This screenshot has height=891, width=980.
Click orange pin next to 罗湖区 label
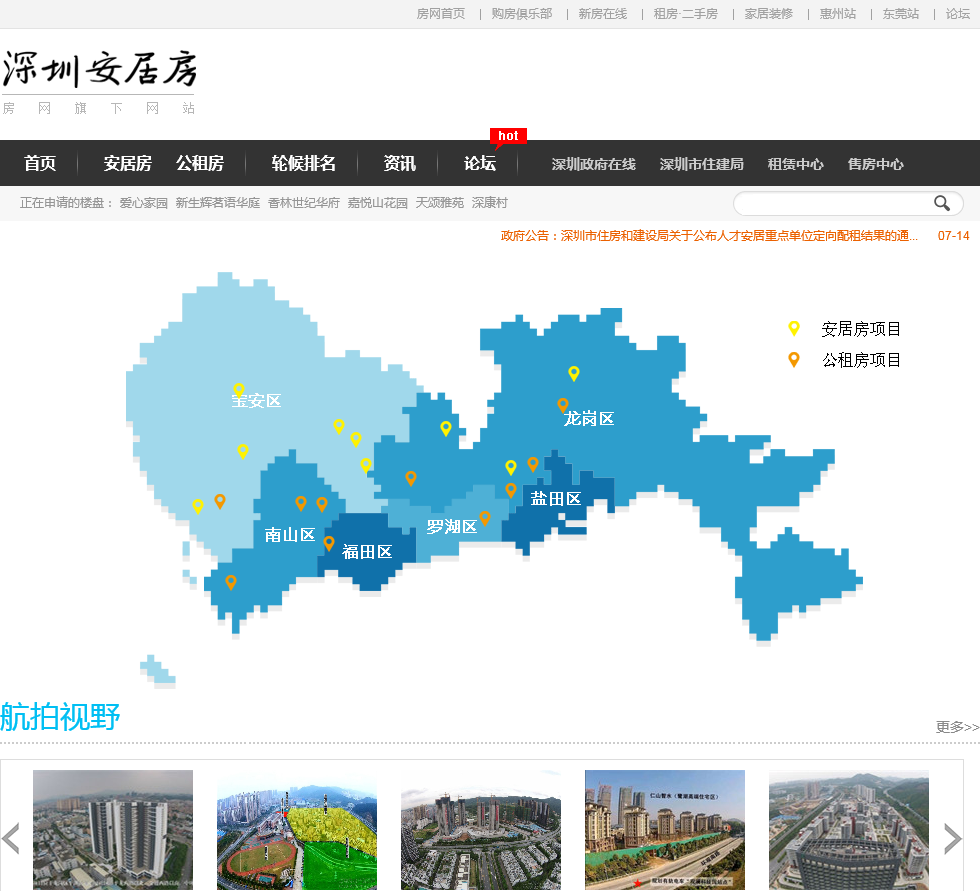[485, 518]
